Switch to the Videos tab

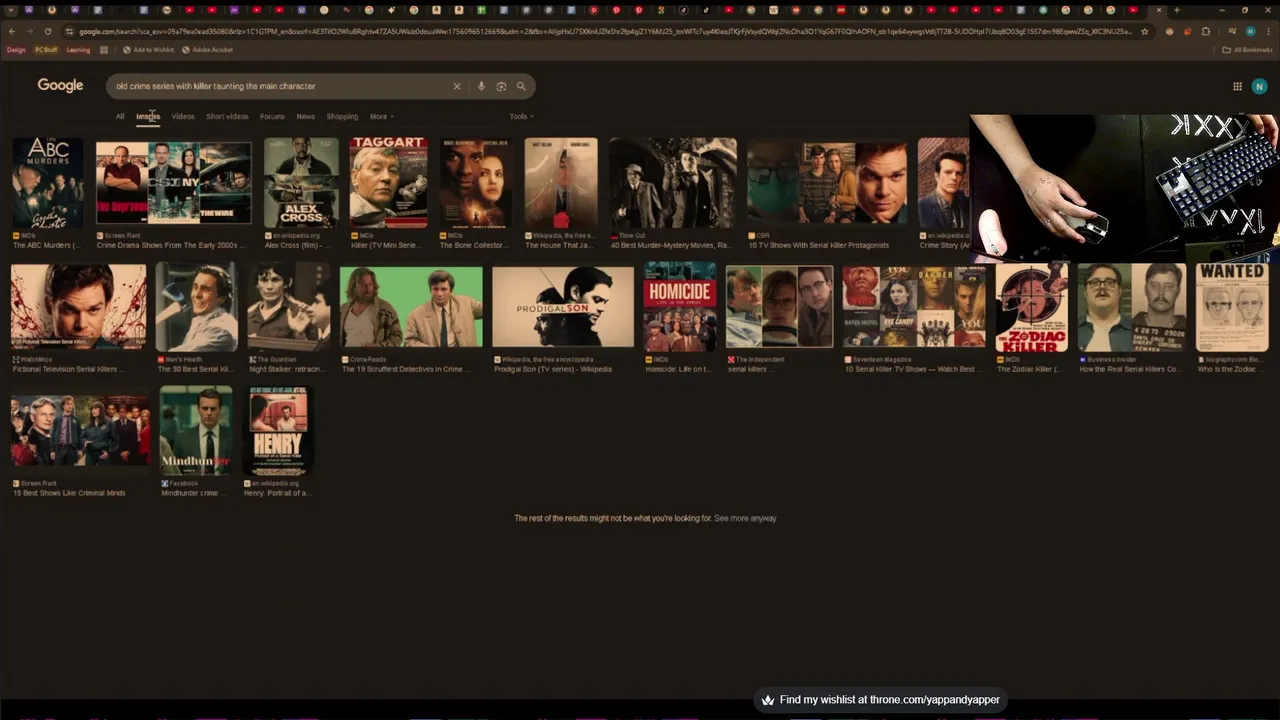(x=183, y=116)
